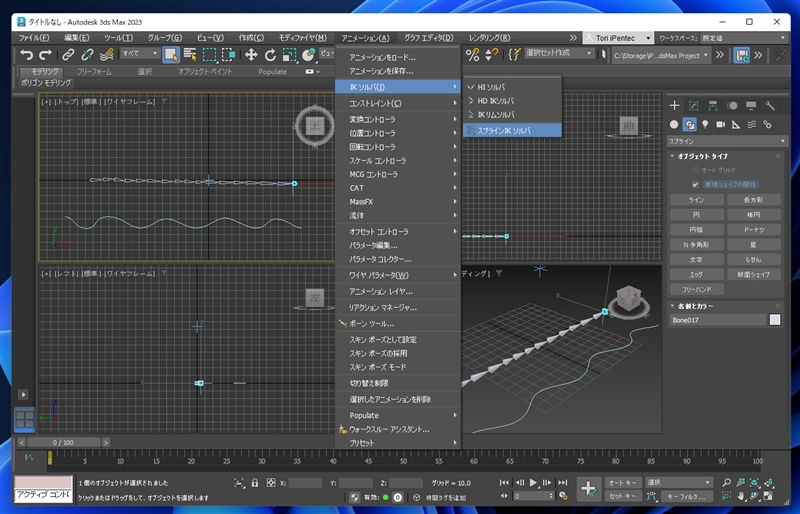Click the ドーナツ shape button
The height and width of the screenshot is (514, 800).
tap(754, 230)
